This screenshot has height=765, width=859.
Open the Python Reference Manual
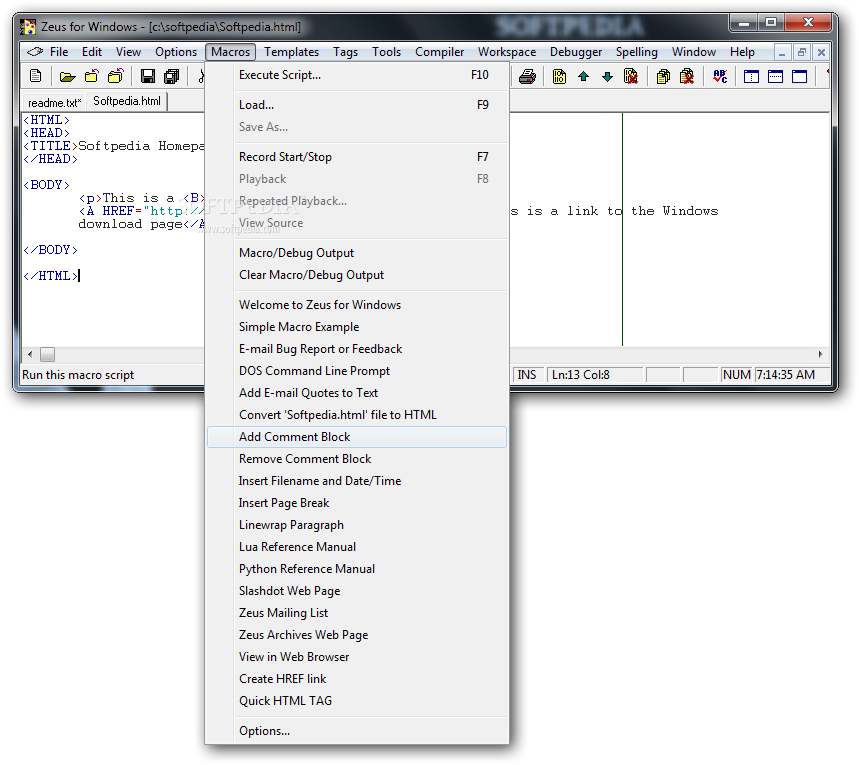pos(357,568)
